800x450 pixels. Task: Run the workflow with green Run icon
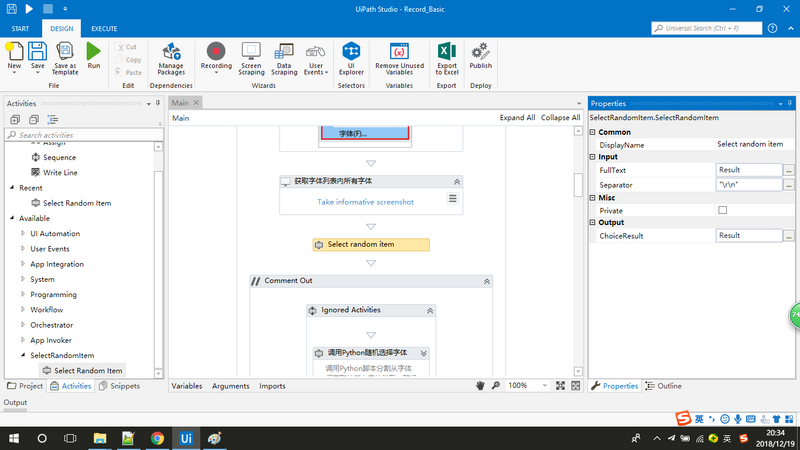point(93,52)
